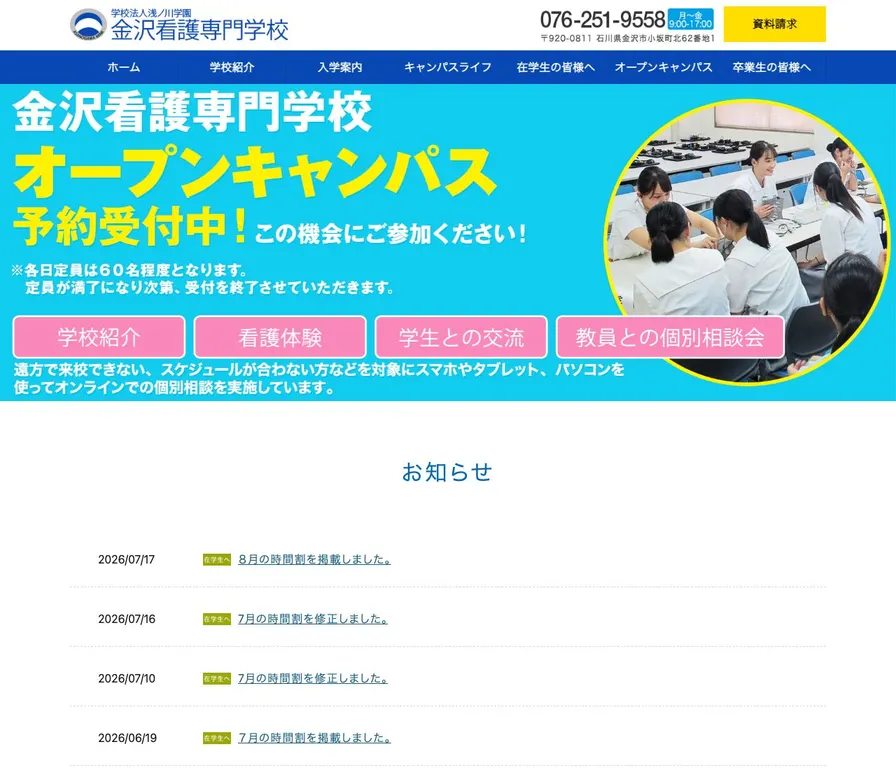Viewport: 896px width, 770px height.
Task: Click the 在学生へ tag on 2026/07/17 row
Action: (217, 560)
